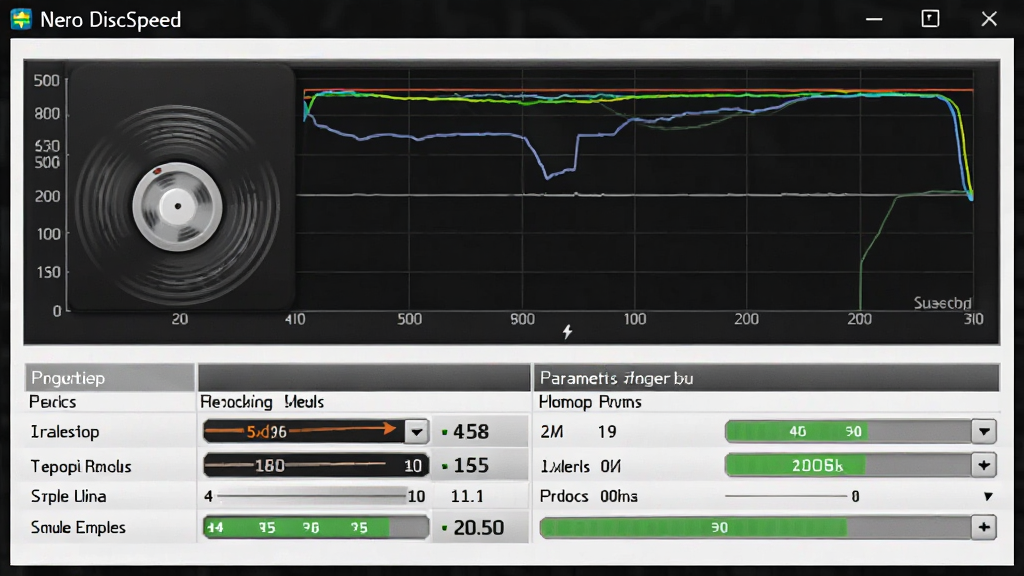The height and width of the screenshot is (576, 1024).
Task: Click the Tepopi Rmolis 180 field
Action: click(x=316, y=466)
